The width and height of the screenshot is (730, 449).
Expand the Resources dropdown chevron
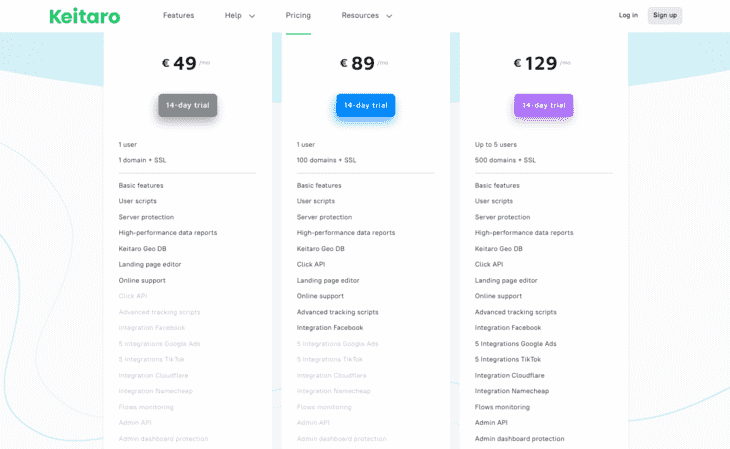[389, 16]
